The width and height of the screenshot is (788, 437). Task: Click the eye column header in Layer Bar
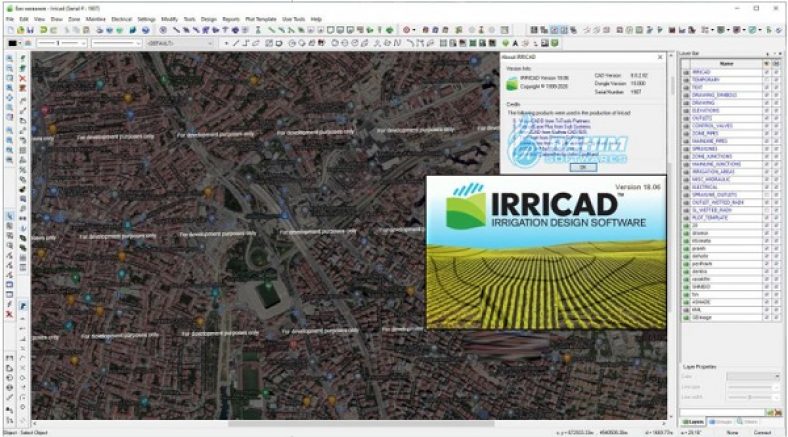[766, 64]
